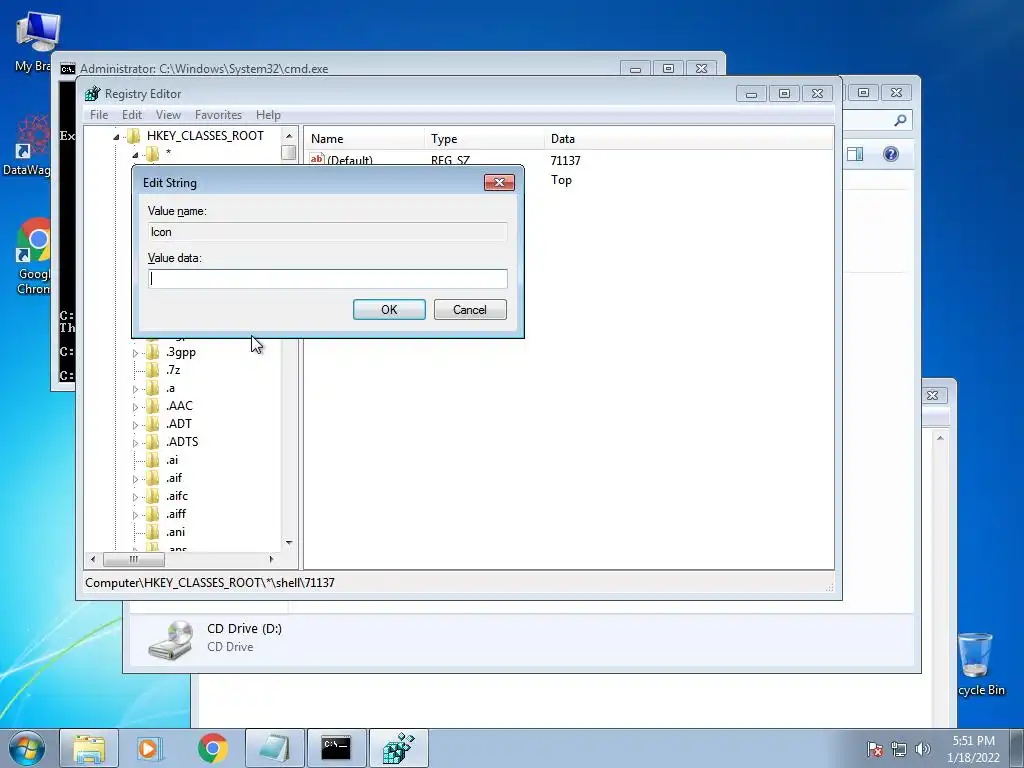Click the Action Center flag tray icon

[874, 749]
